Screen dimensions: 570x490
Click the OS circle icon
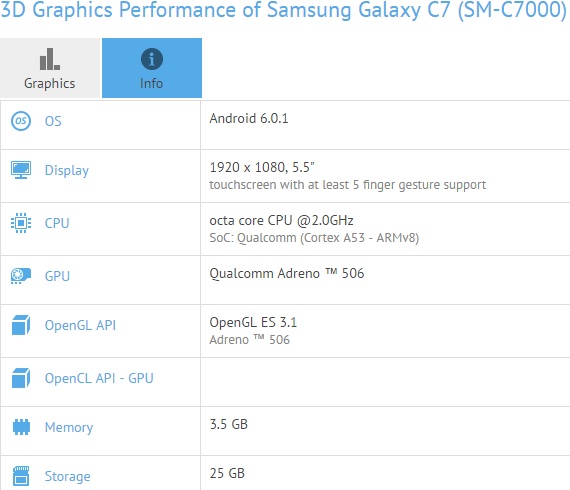pyautogui.click(x=21, y=121)
